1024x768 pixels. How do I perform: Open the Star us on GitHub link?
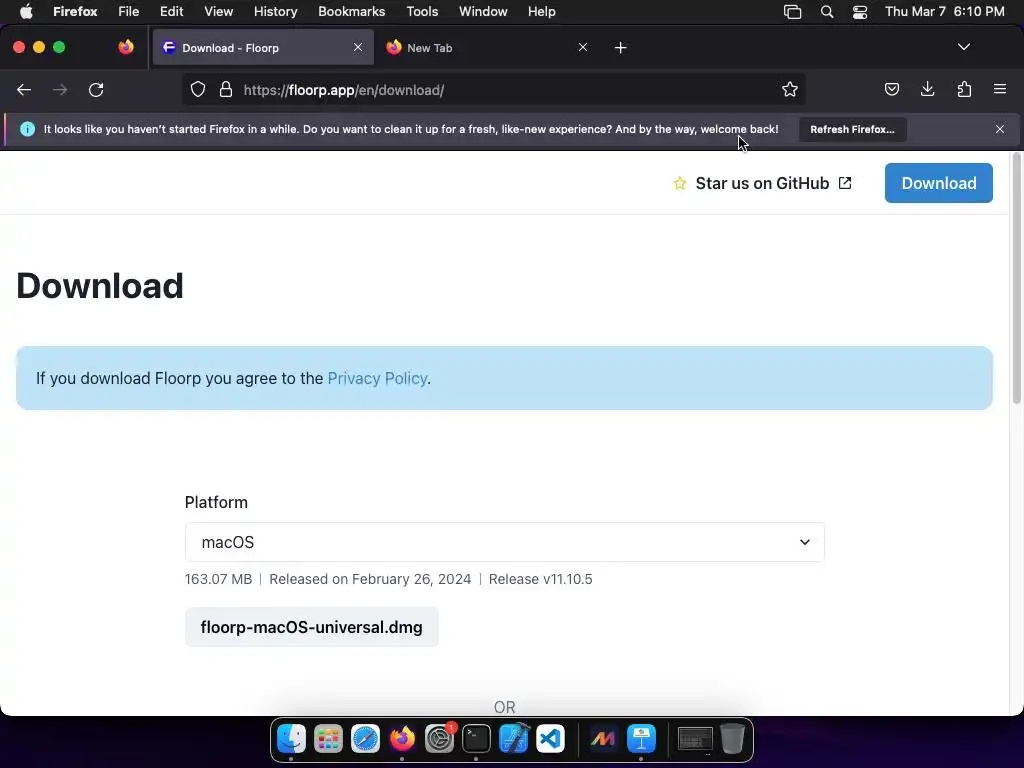tap(762, 184)
